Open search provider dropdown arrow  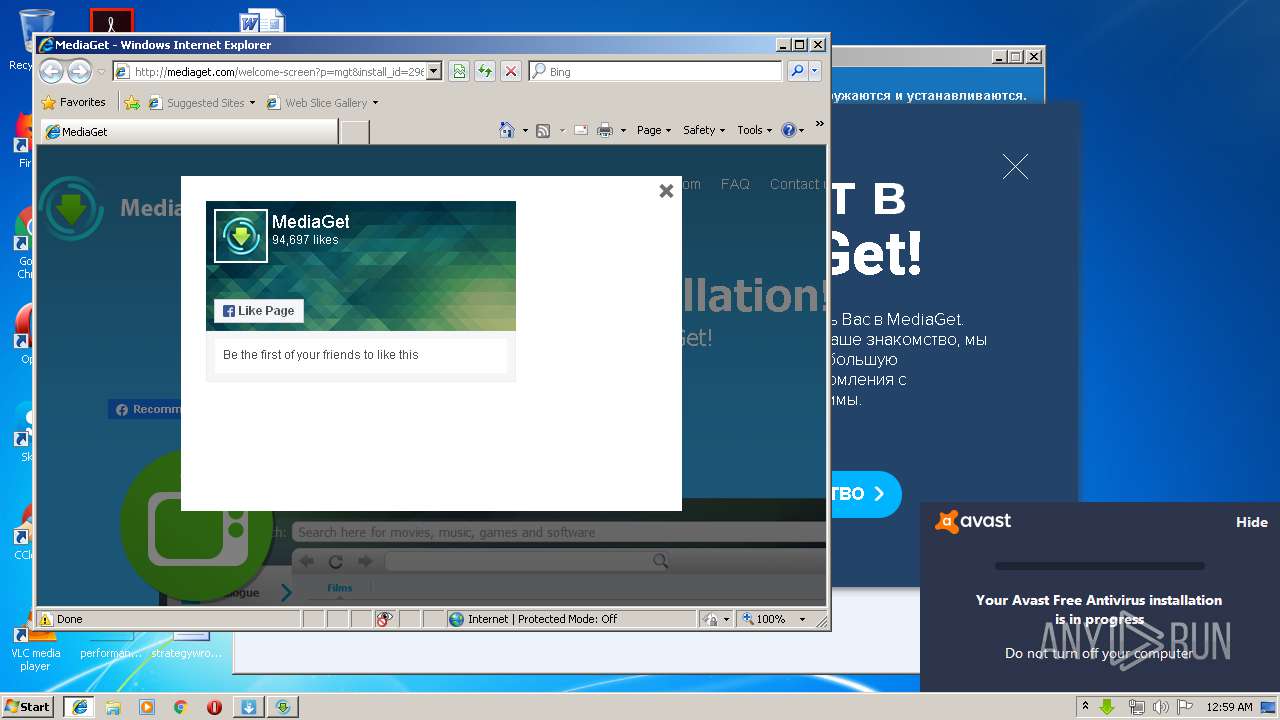click(x=815, y=71)
